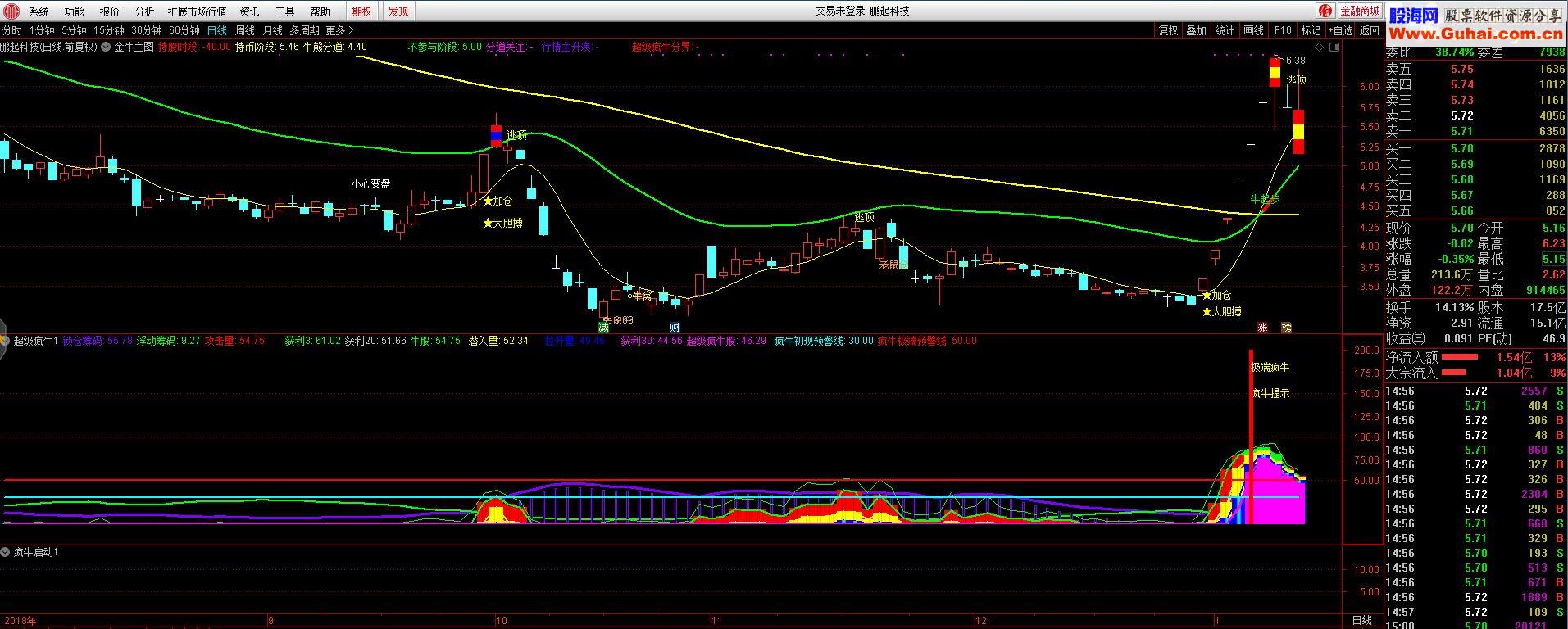Expand the 更多 periods dropdown

click(x=339, y=30)
